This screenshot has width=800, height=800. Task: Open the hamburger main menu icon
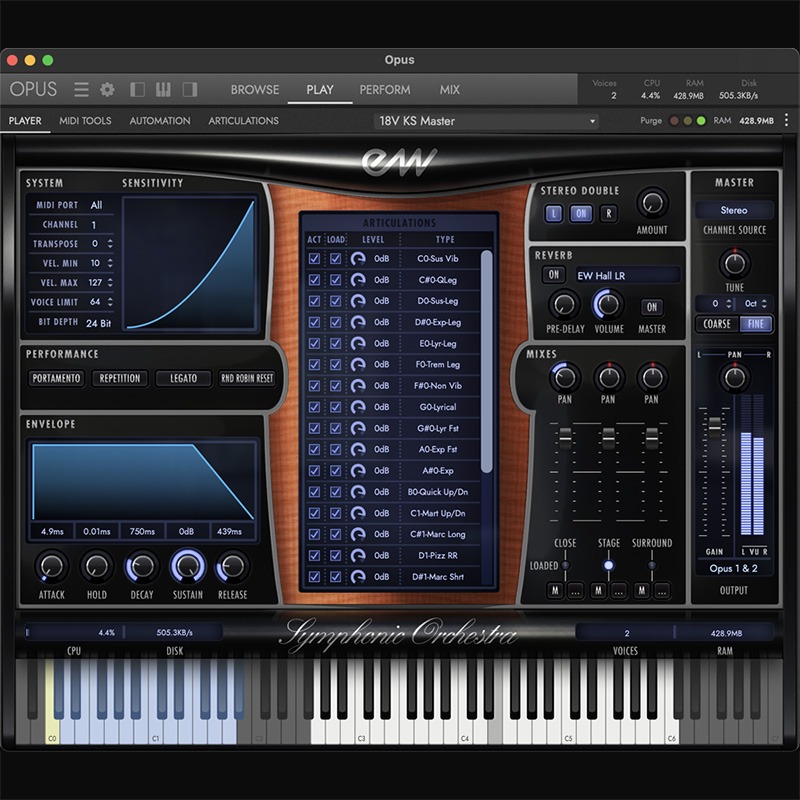(x=81, y=90)
